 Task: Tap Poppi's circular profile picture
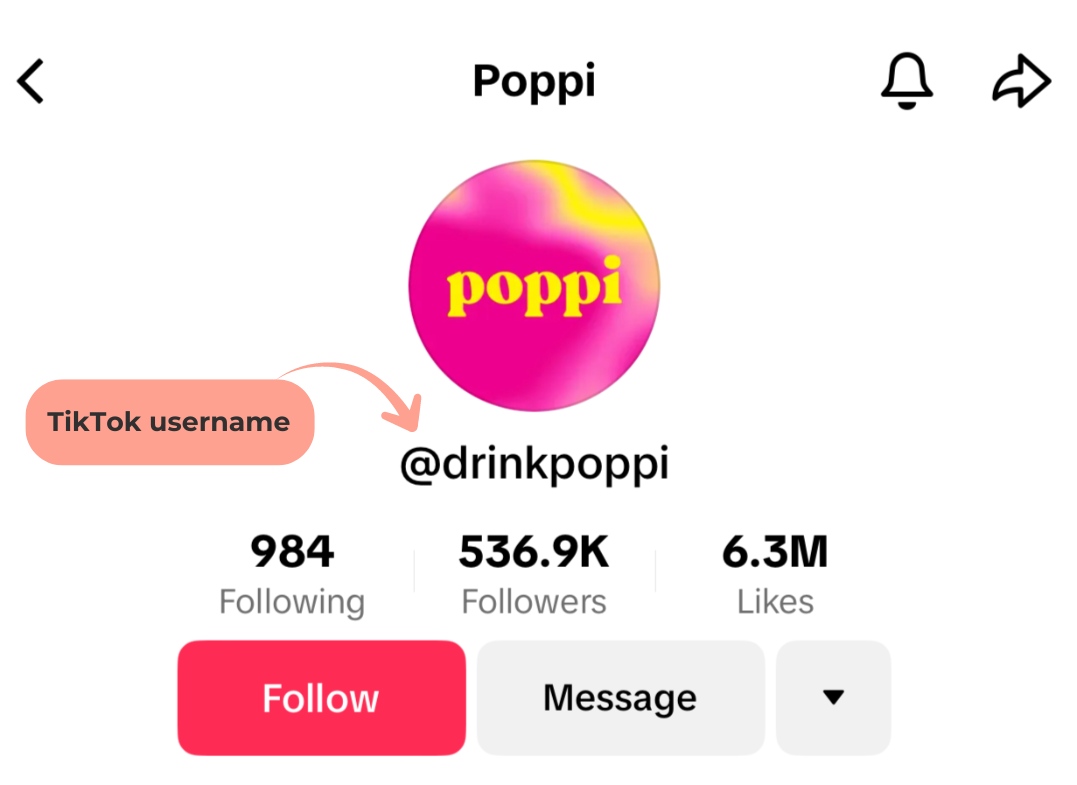pyautogui.click(x=534, y=285)
